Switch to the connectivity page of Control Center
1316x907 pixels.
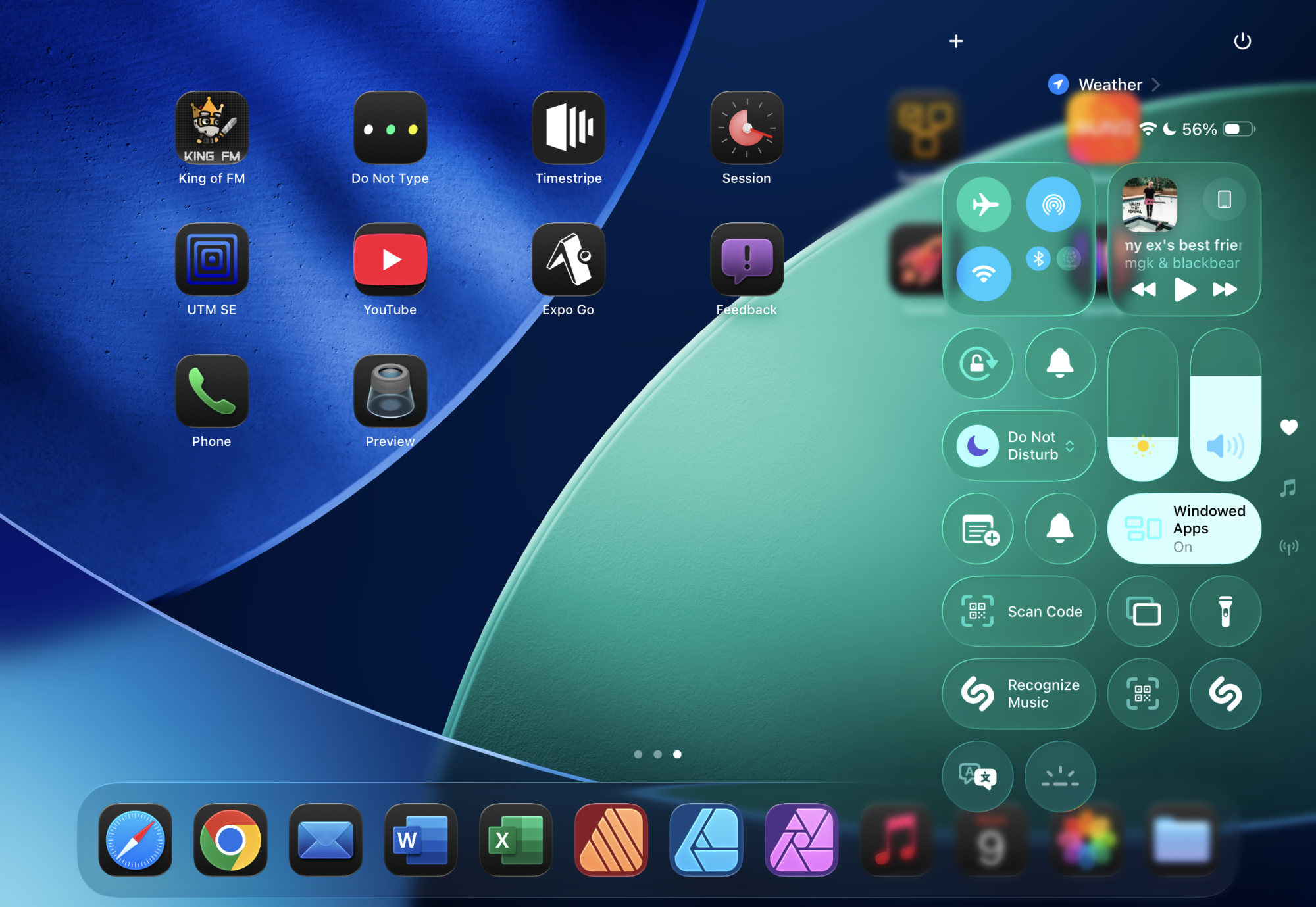(1288, 547)
